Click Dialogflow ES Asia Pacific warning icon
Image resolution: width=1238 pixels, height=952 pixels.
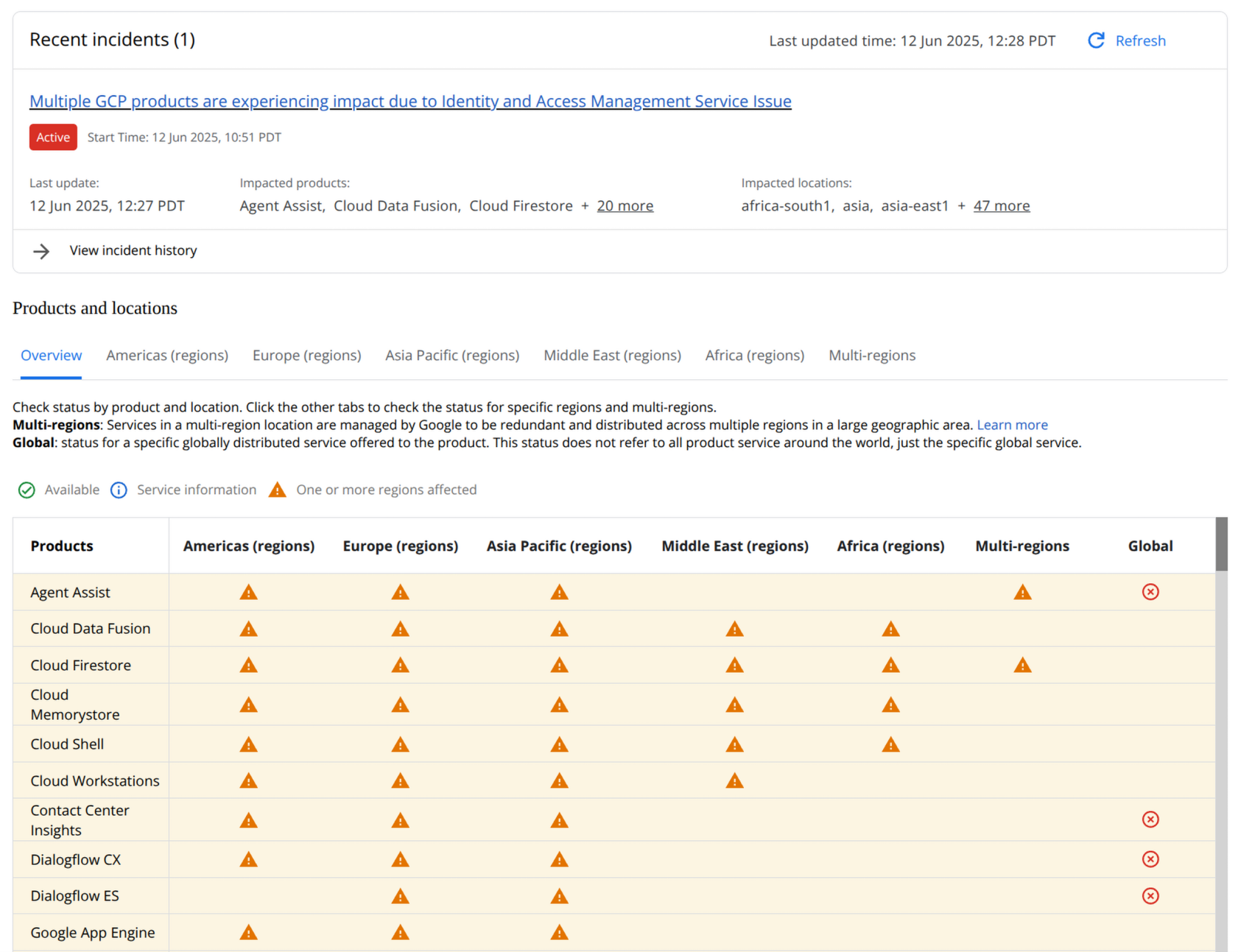(559, 896)
